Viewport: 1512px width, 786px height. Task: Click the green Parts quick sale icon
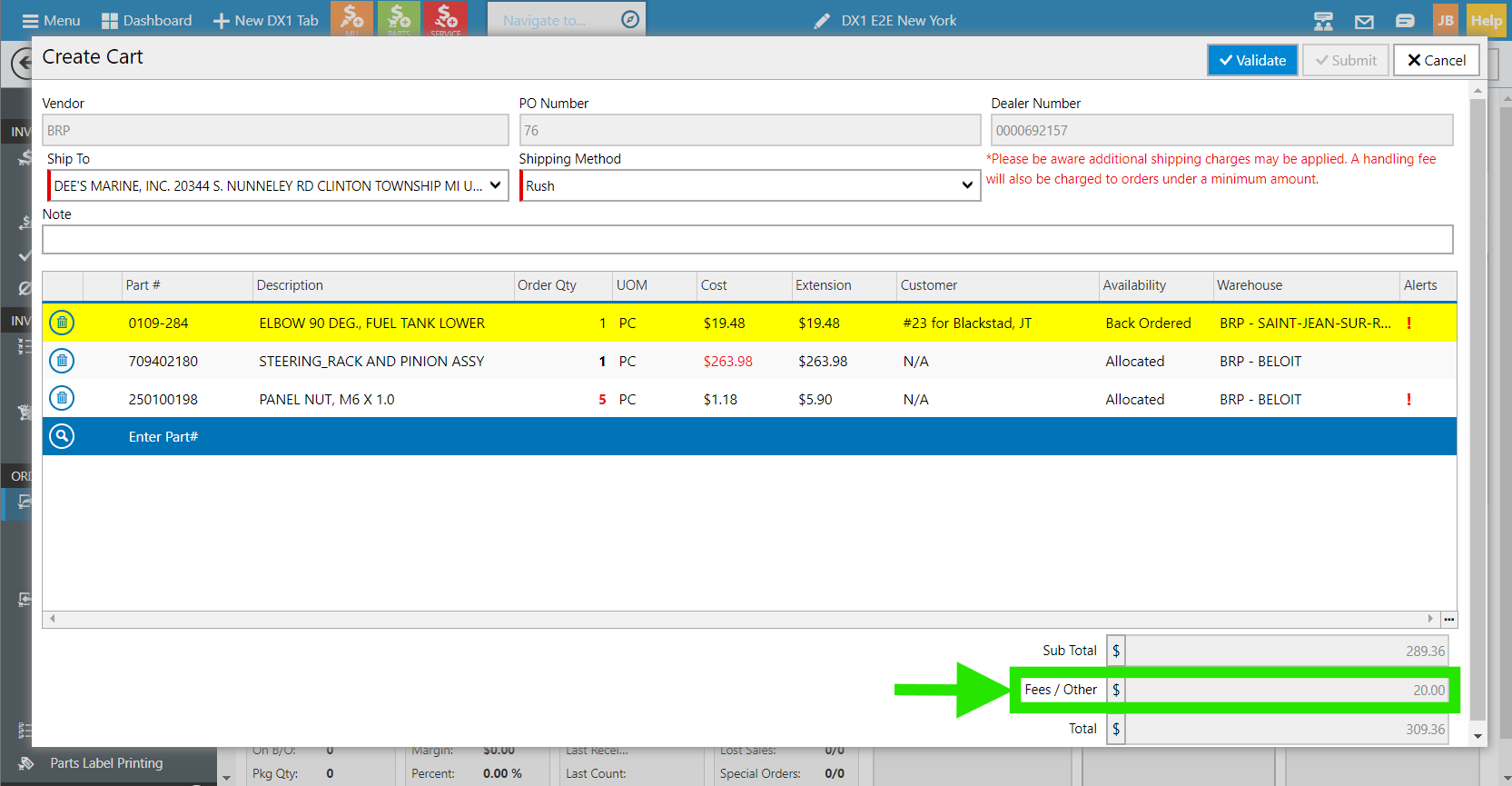399,18
